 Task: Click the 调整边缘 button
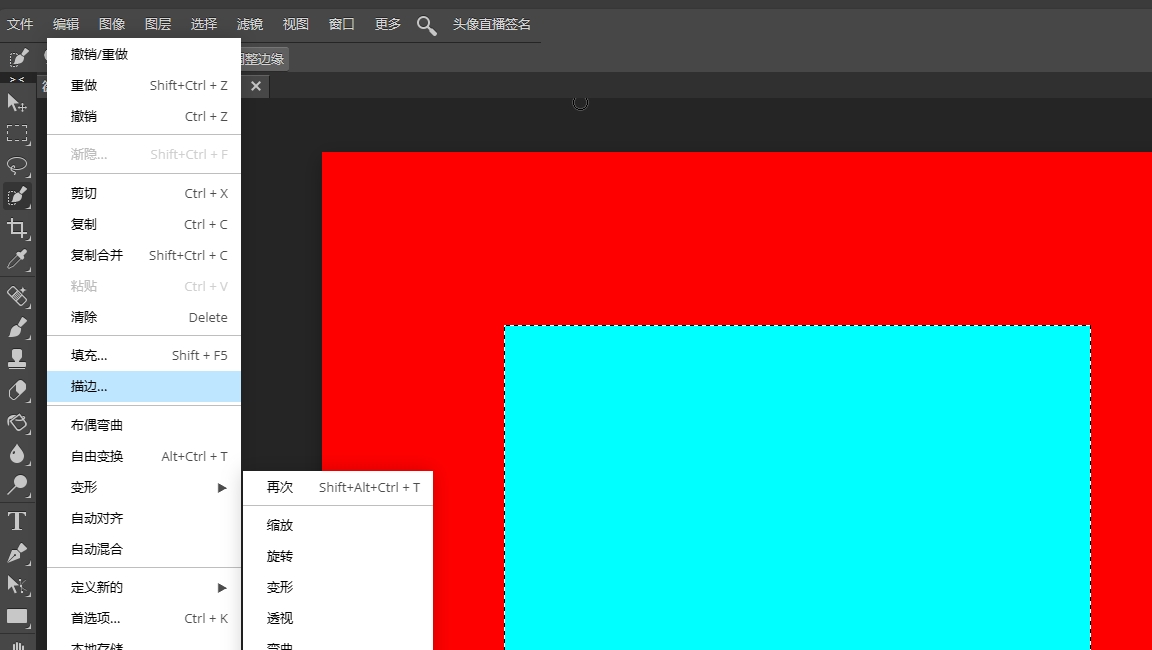(262, 58)
